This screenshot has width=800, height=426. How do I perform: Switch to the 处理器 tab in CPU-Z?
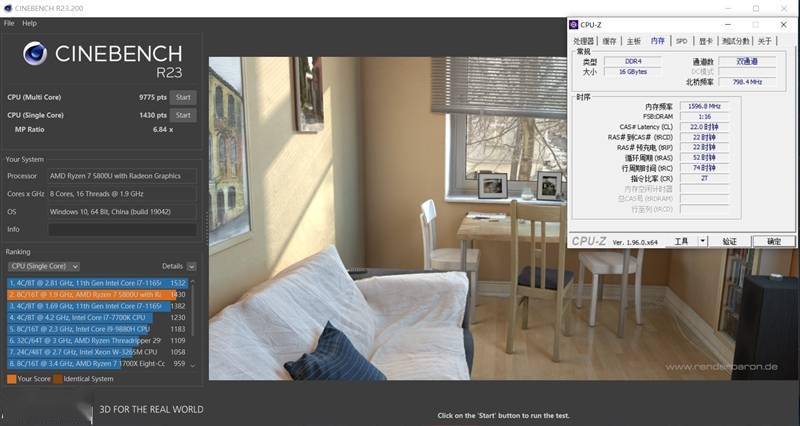[x=584, y=41]
